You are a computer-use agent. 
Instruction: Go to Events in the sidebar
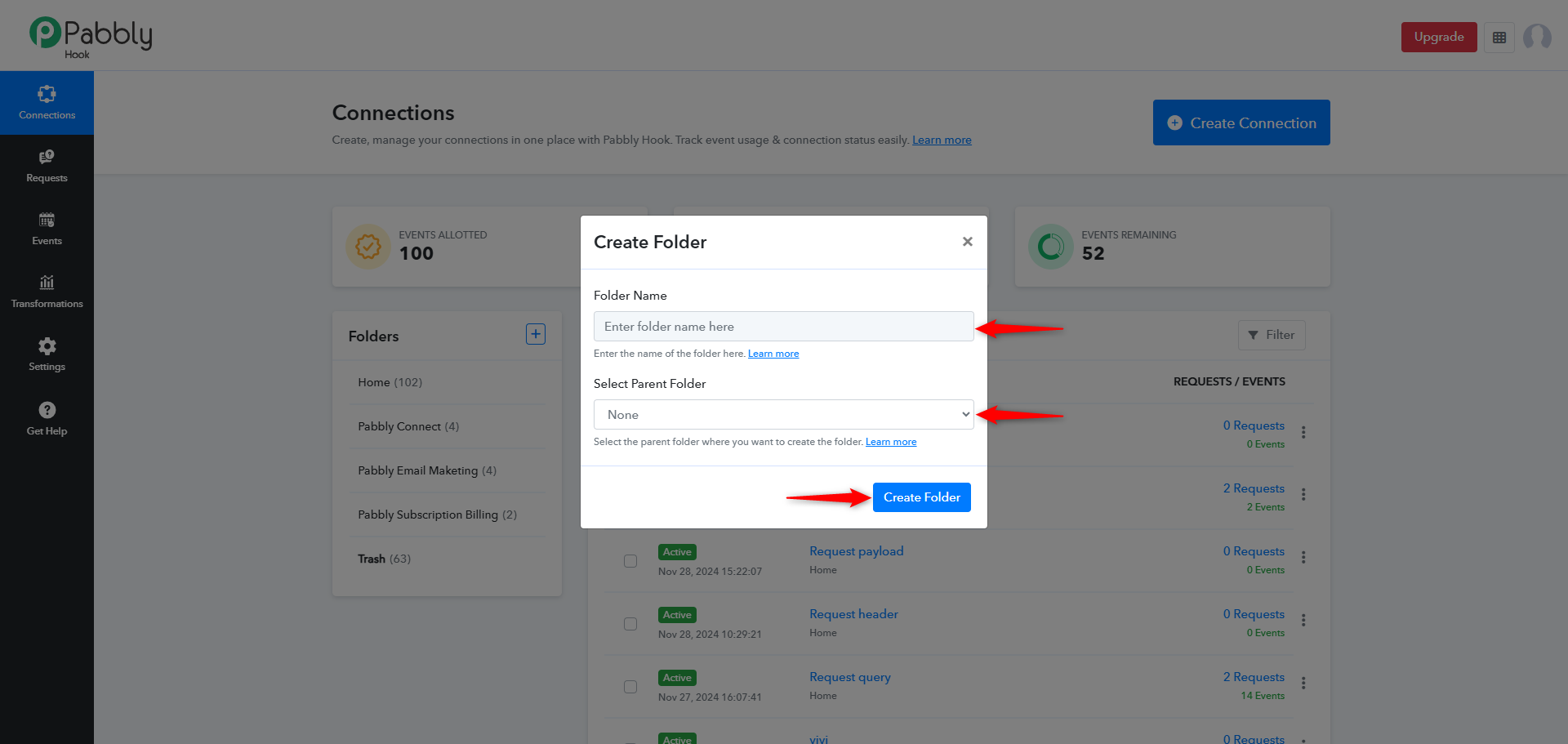tap(47, 229)
